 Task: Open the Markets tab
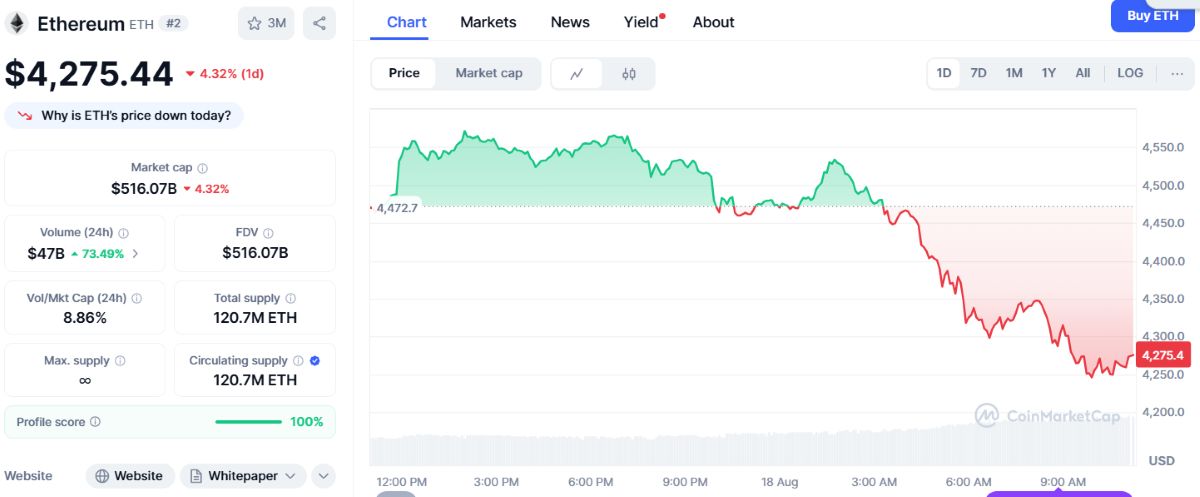click(x=488, y=22)
